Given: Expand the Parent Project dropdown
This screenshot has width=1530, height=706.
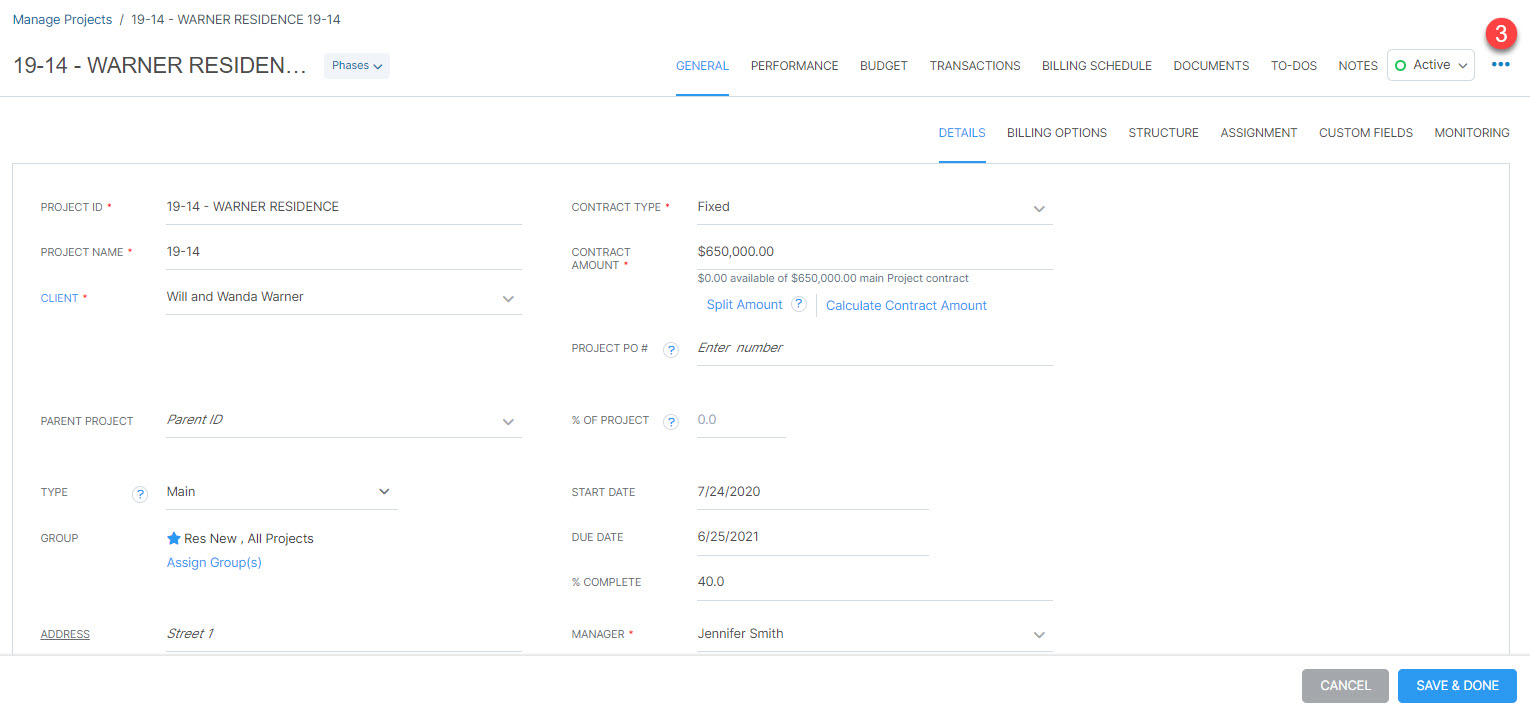Looking at the screenshot, I should tap(508, 421).
